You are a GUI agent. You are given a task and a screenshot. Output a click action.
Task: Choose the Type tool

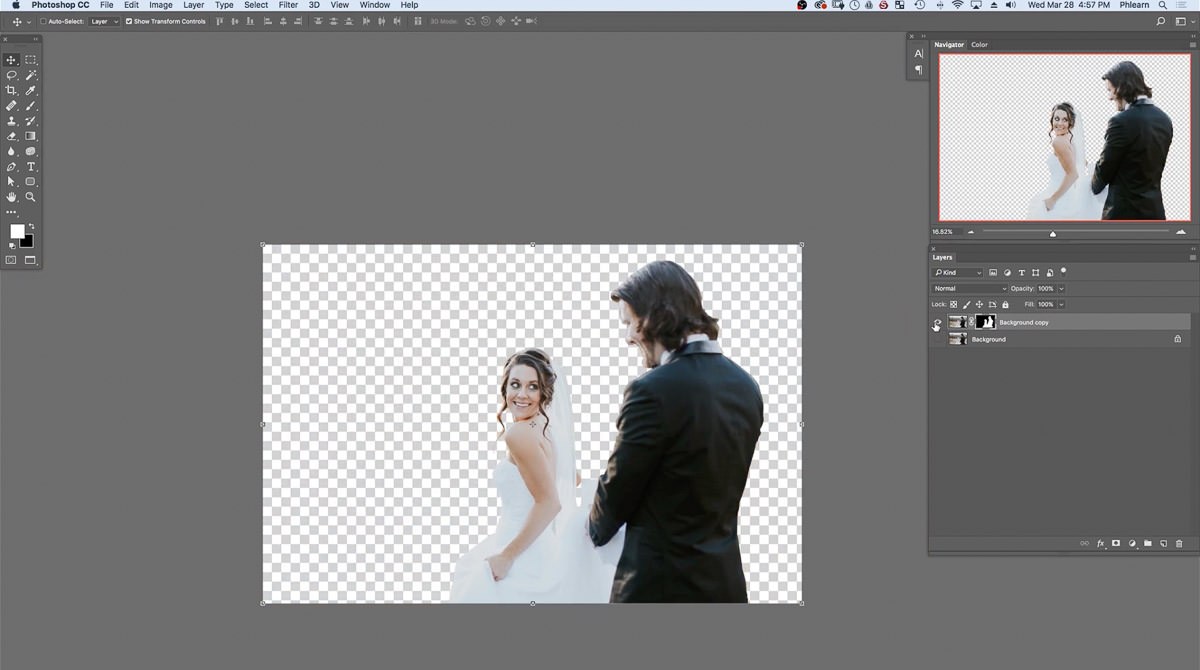tap(31, 167)
